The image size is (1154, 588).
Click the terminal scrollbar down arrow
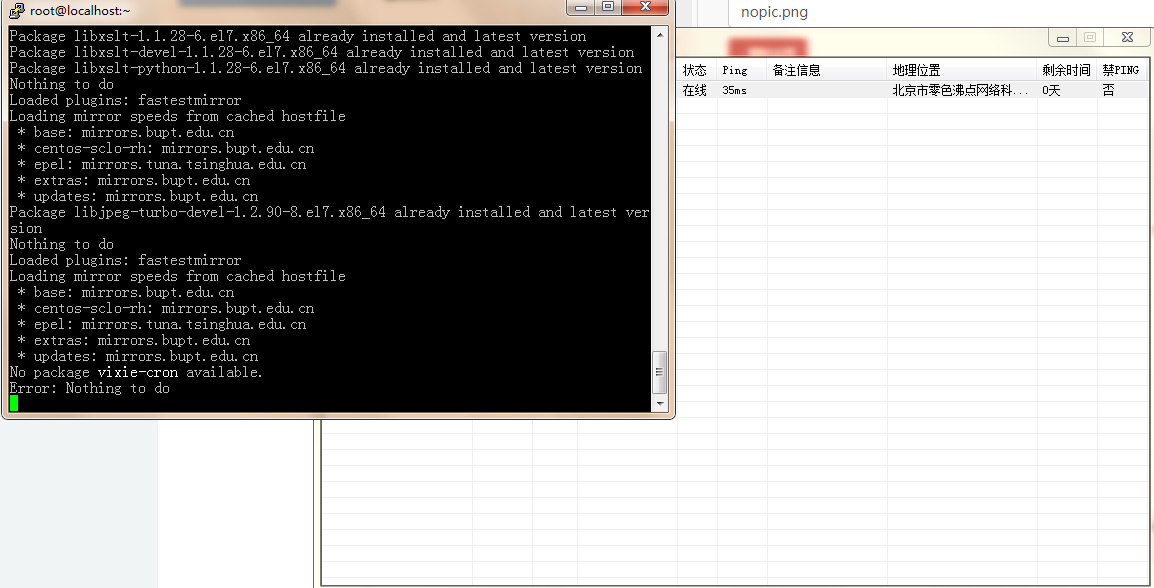[x=660, y=403]
